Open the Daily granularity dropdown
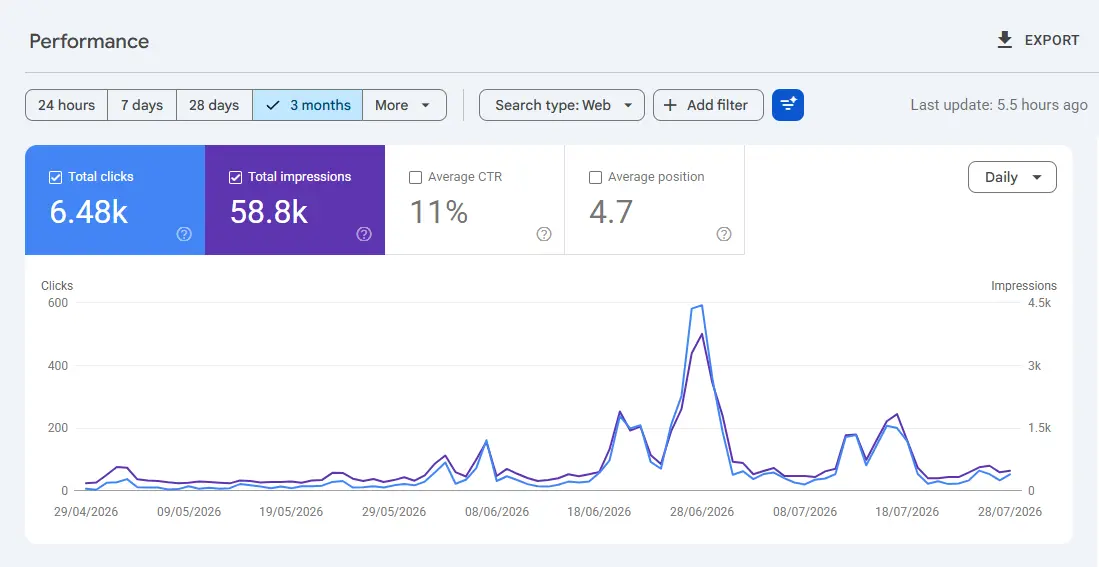The width and height of the screenshot is (1099, 567). (1012, 177)
